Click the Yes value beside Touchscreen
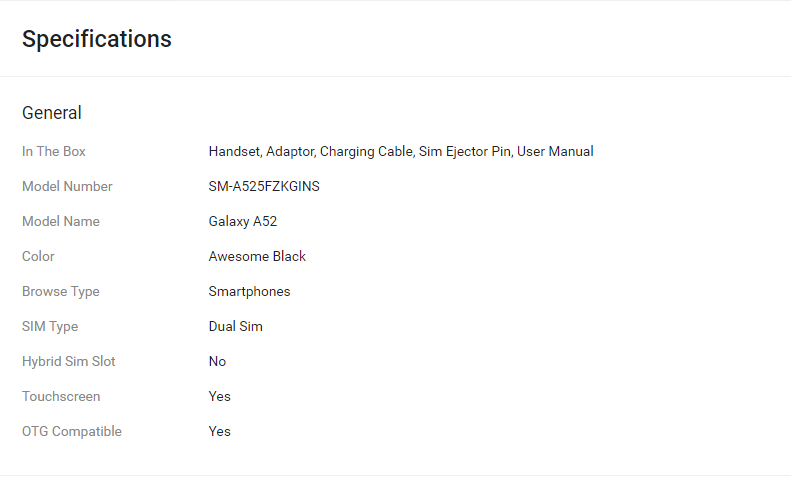The height and width of the screenshot is (479, 791). (220, 396)
